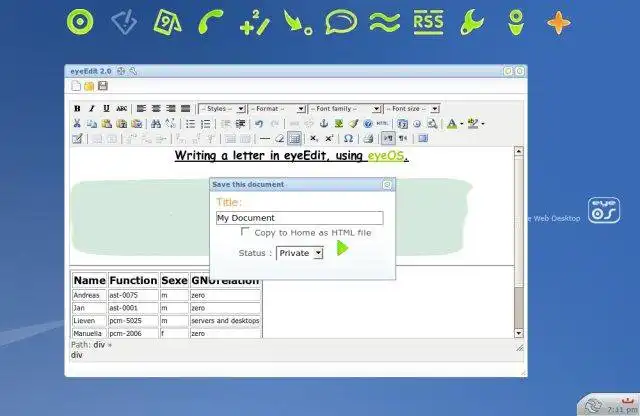Click table cell 'servers and desktops'
Screen dimensions: 640x416
coord(225,320)
